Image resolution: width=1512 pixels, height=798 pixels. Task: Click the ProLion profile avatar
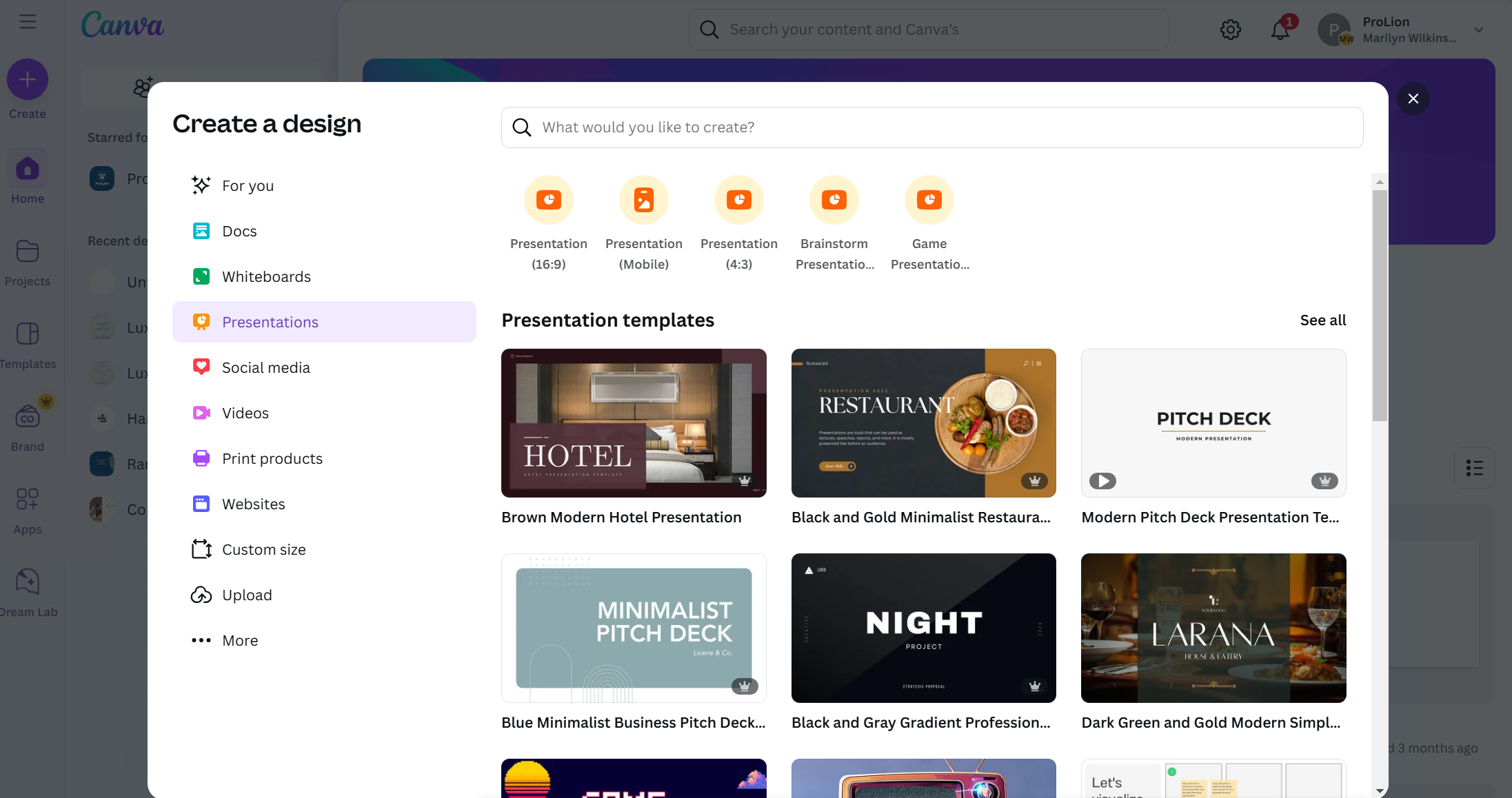(1335, 30)
